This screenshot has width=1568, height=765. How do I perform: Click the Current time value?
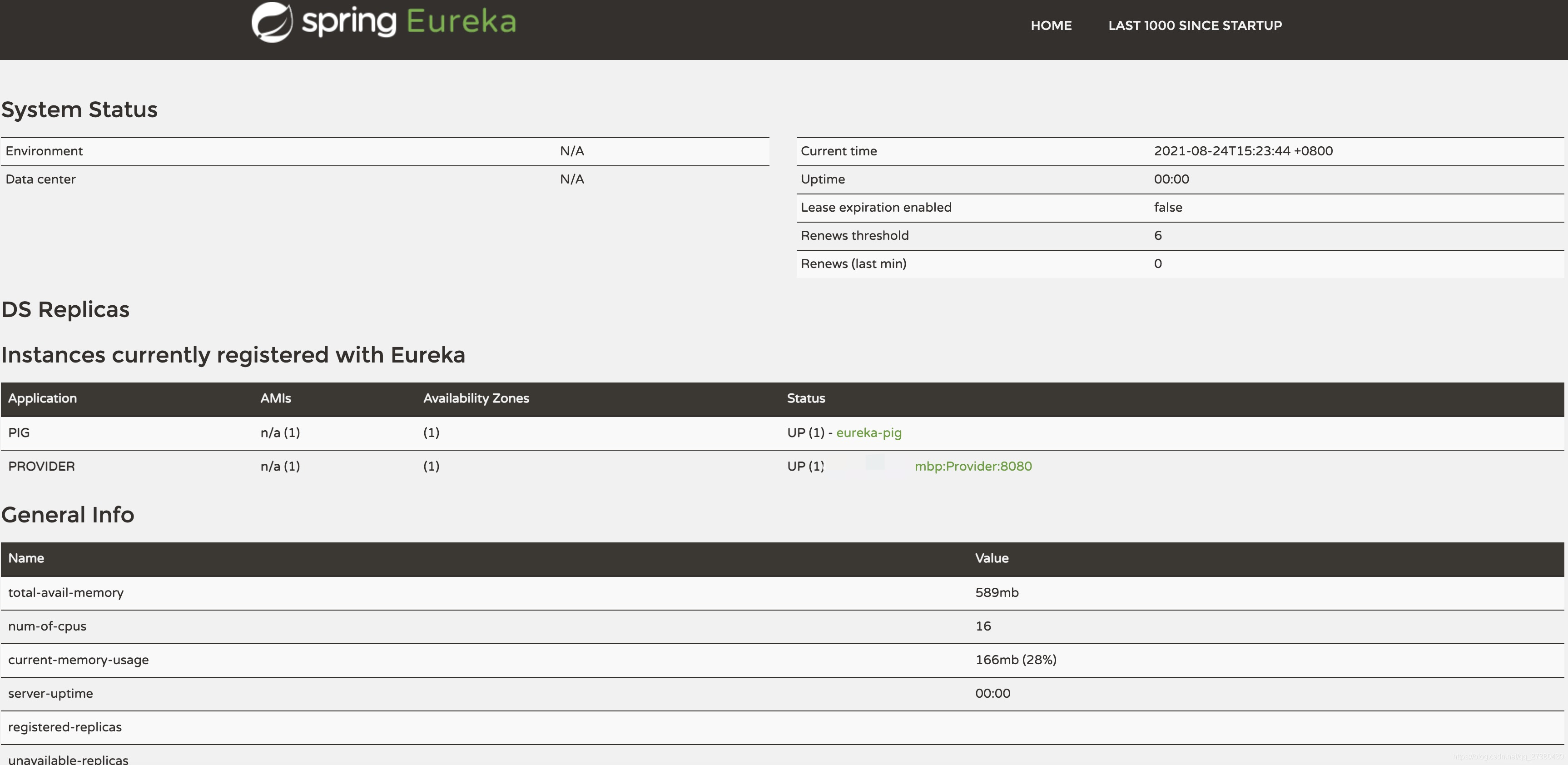coord(1243,151)
